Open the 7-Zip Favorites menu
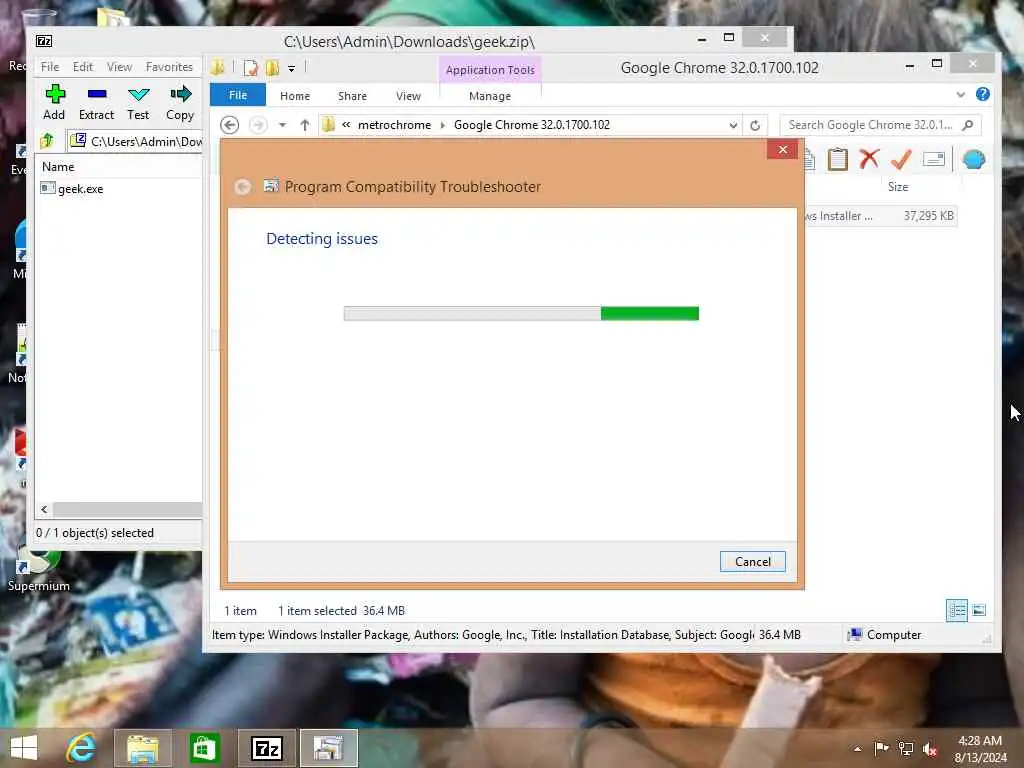The width and height of the screenshot is (1024, 768). click(x=169, y=67)
